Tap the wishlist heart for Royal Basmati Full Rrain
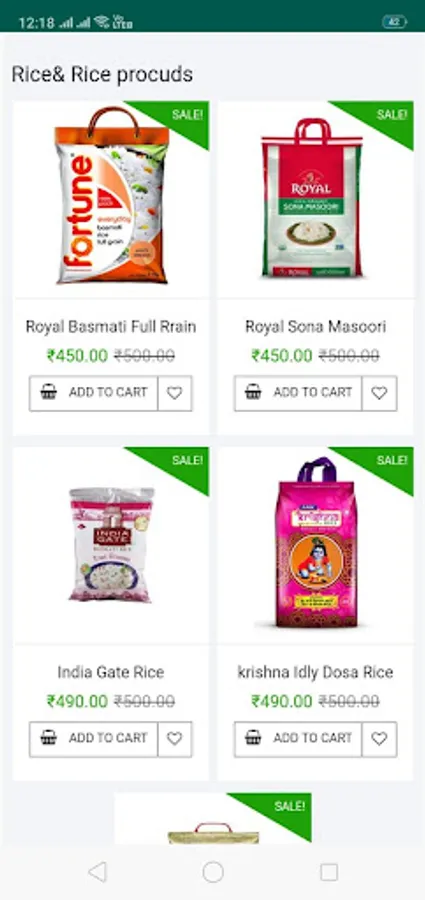The height and width of the screenshot is (900, 425). point(175,393)
